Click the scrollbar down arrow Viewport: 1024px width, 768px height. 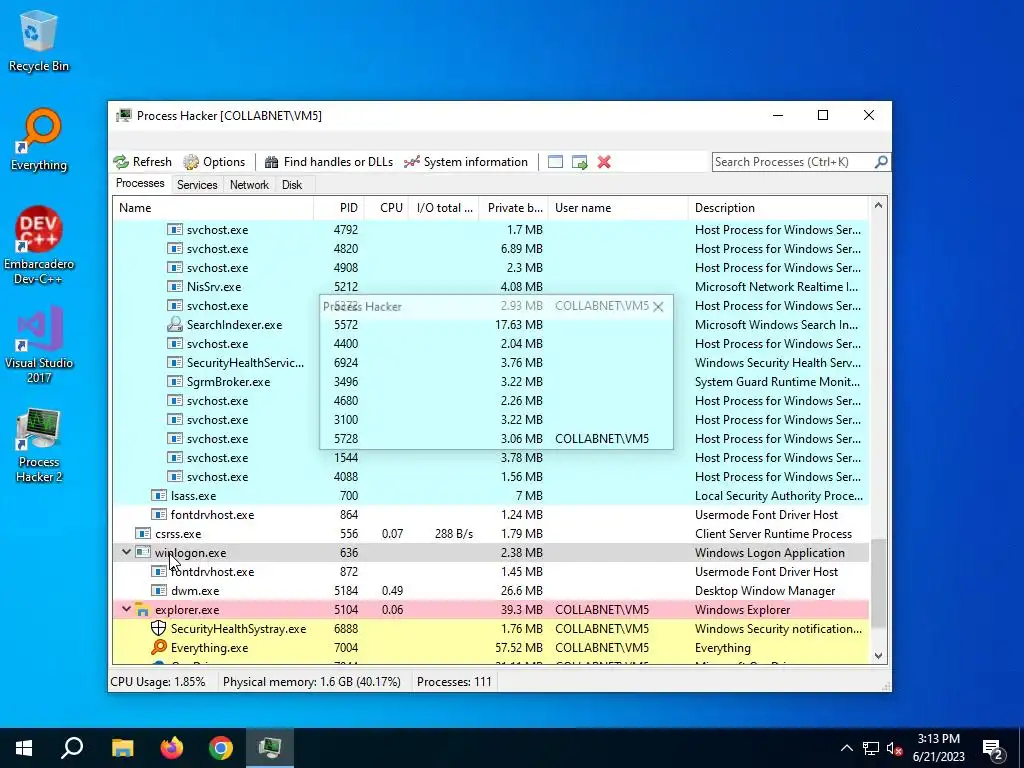tap(878, 656)
